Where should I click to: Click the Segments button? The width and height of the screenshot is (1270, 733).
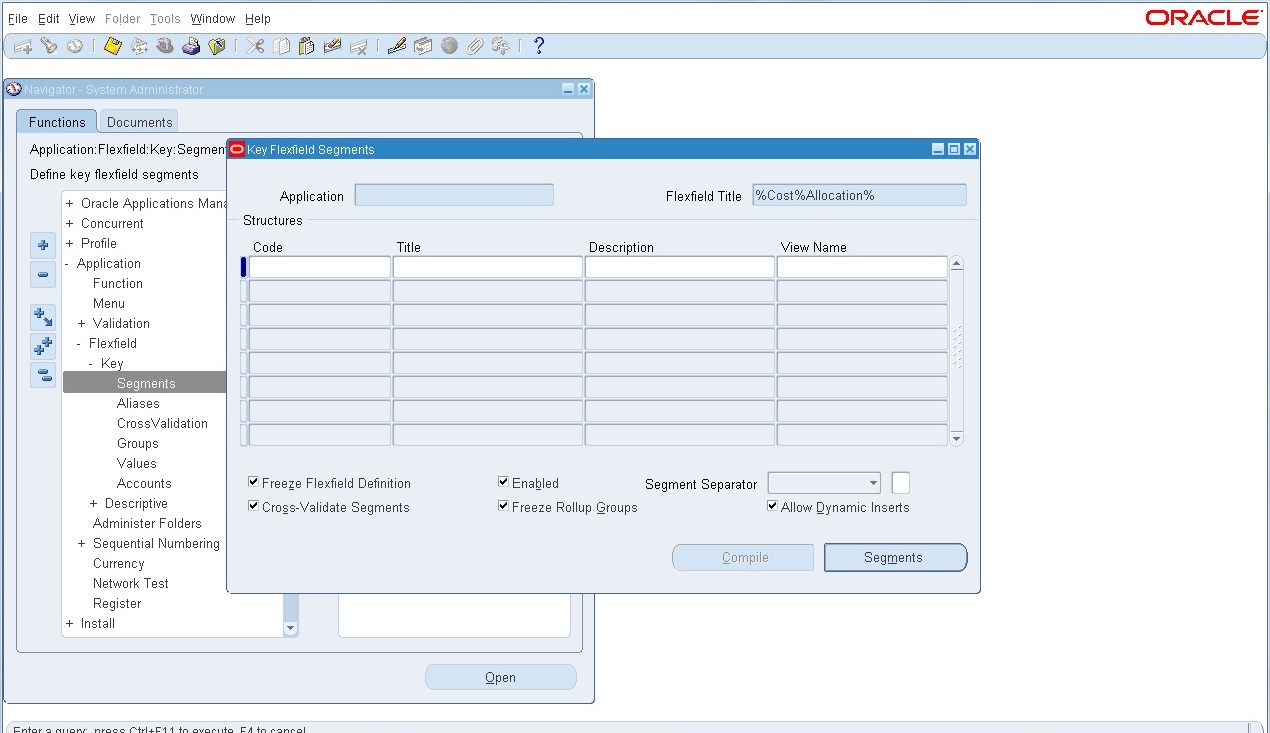(895, 558)
